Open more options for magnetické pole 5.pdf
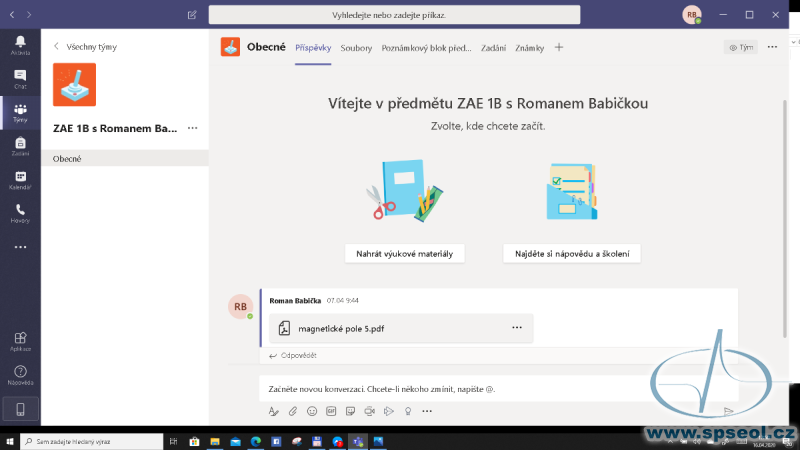Viewport: 800px width, 450px height. (517, 328)
